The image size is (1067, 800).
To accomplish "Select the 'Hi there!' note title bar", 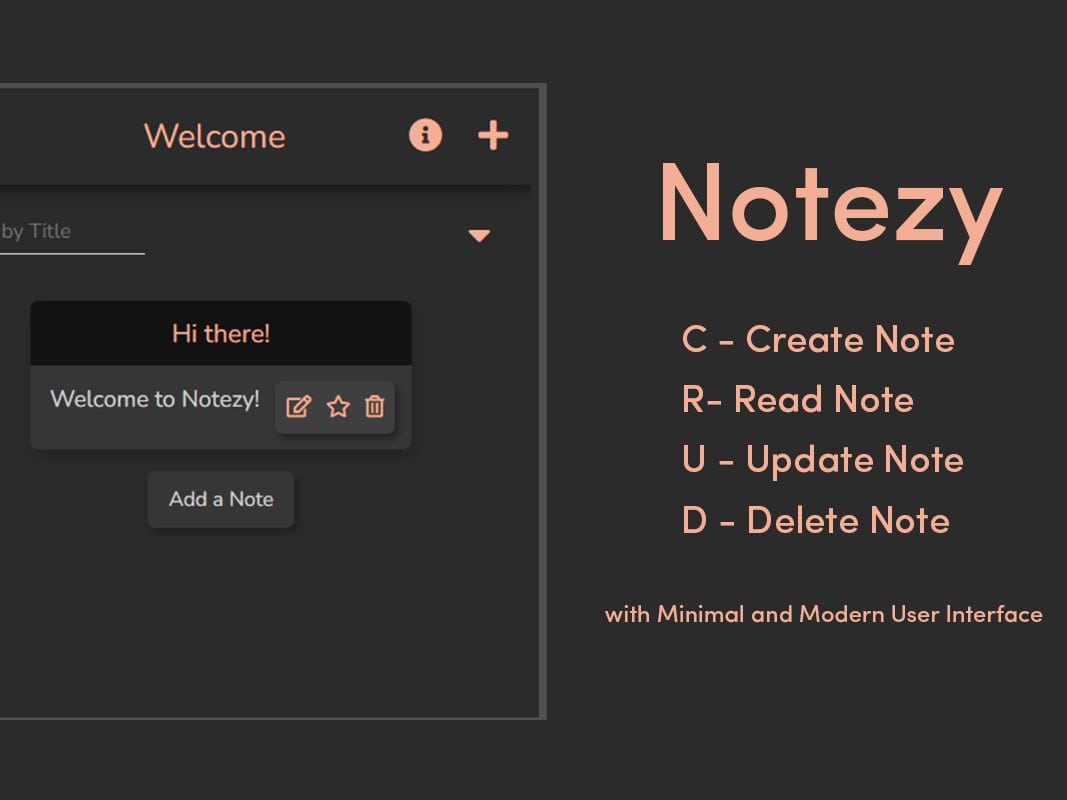I will click(x=221, y=333).
